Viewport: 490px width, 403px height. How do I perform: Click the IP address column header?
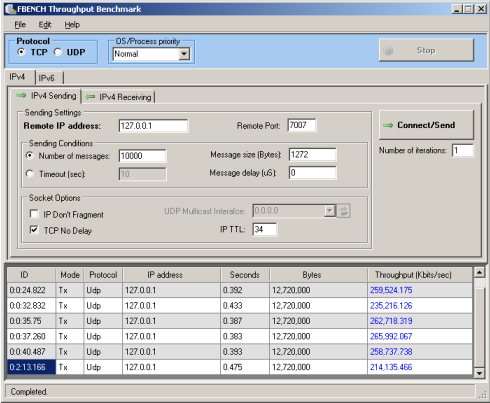coord(171,275)
